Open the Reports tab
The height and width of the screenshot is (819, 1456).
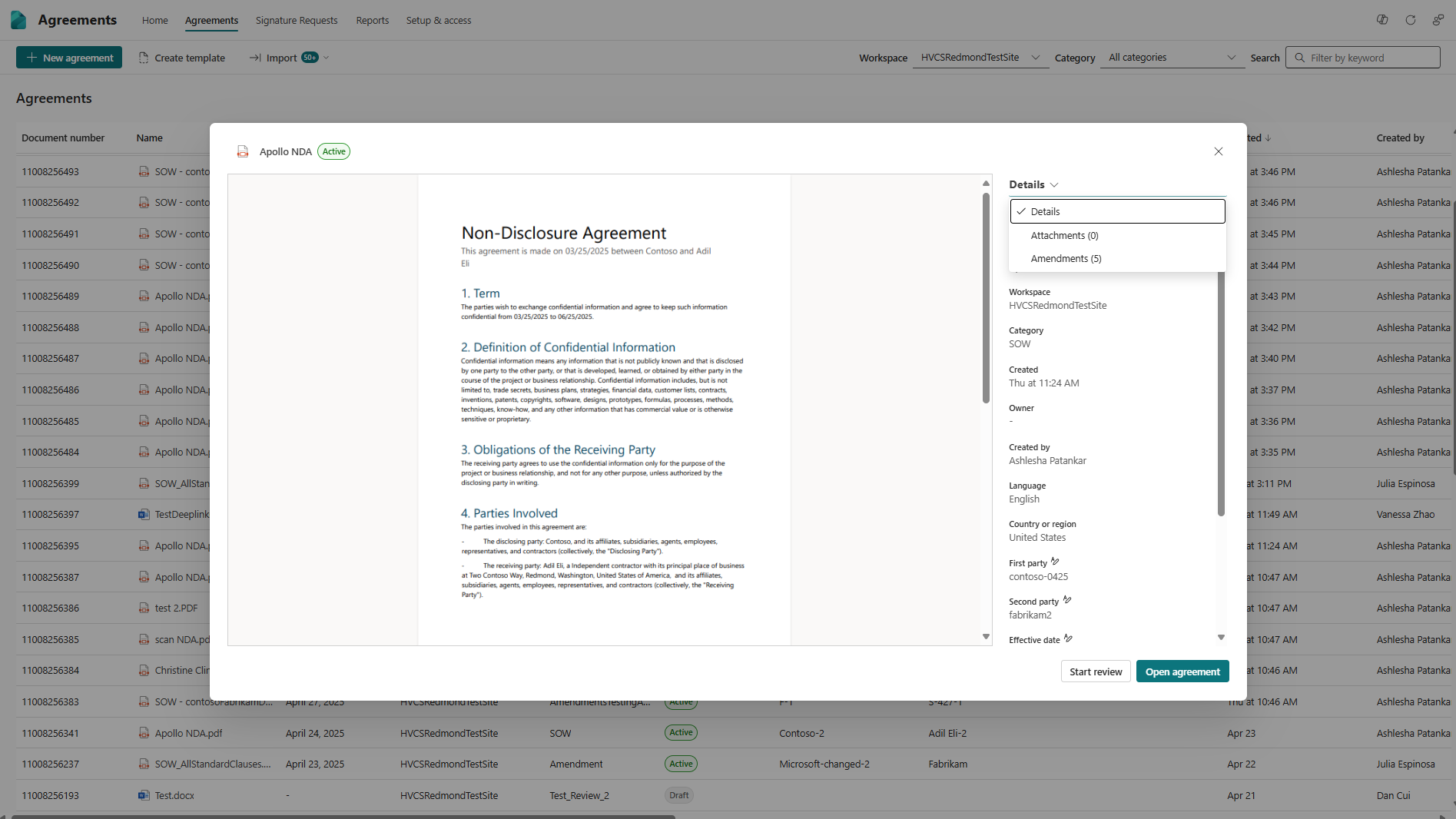(x=373, y=20)
